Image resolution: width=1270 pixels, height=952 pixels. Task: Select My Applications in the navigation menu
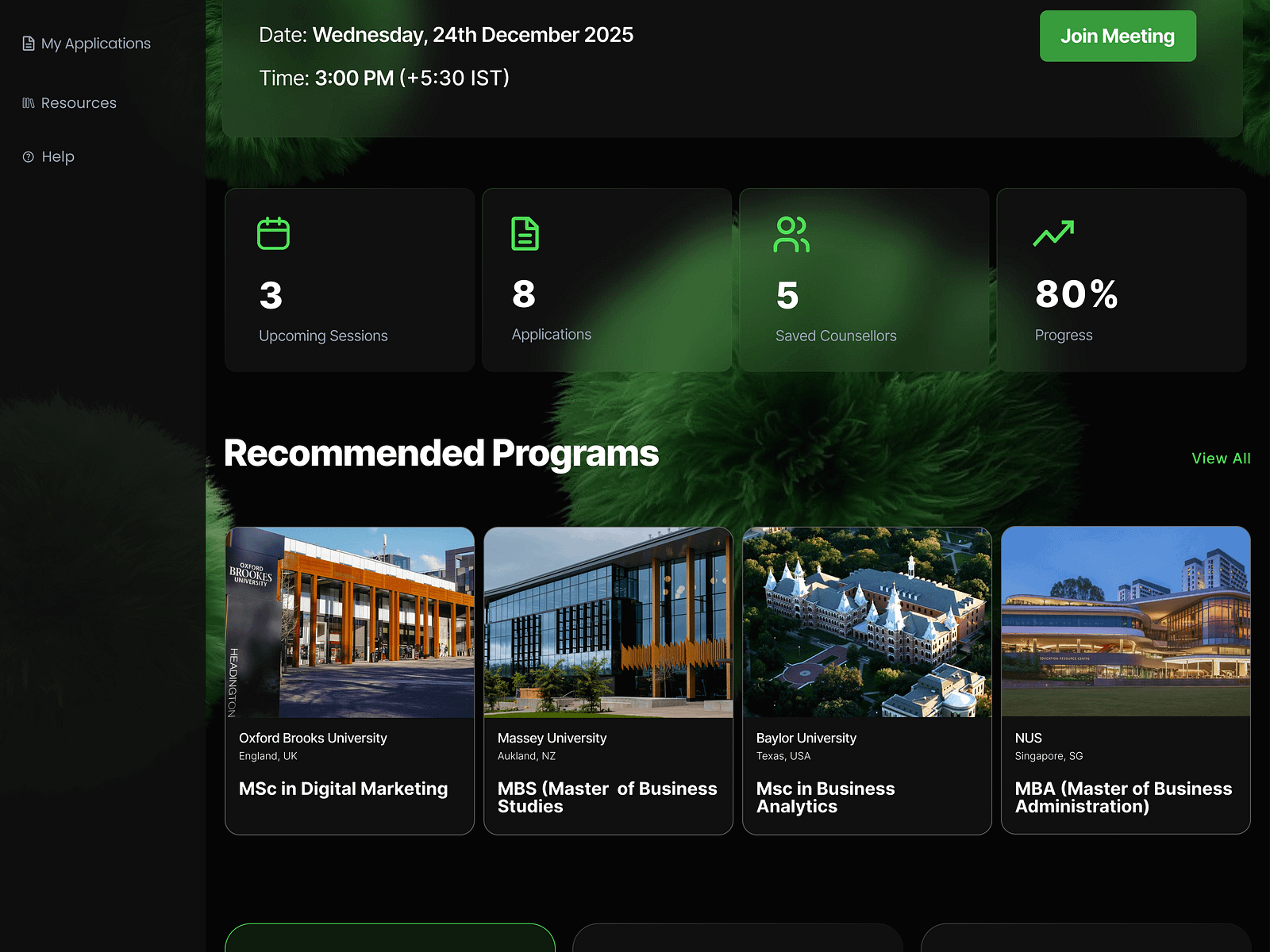point(95,43)
